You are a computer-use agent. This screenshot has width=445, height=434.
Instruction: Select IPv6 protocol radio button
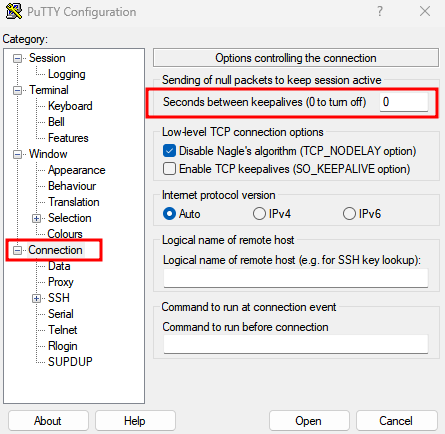(349, 214)
